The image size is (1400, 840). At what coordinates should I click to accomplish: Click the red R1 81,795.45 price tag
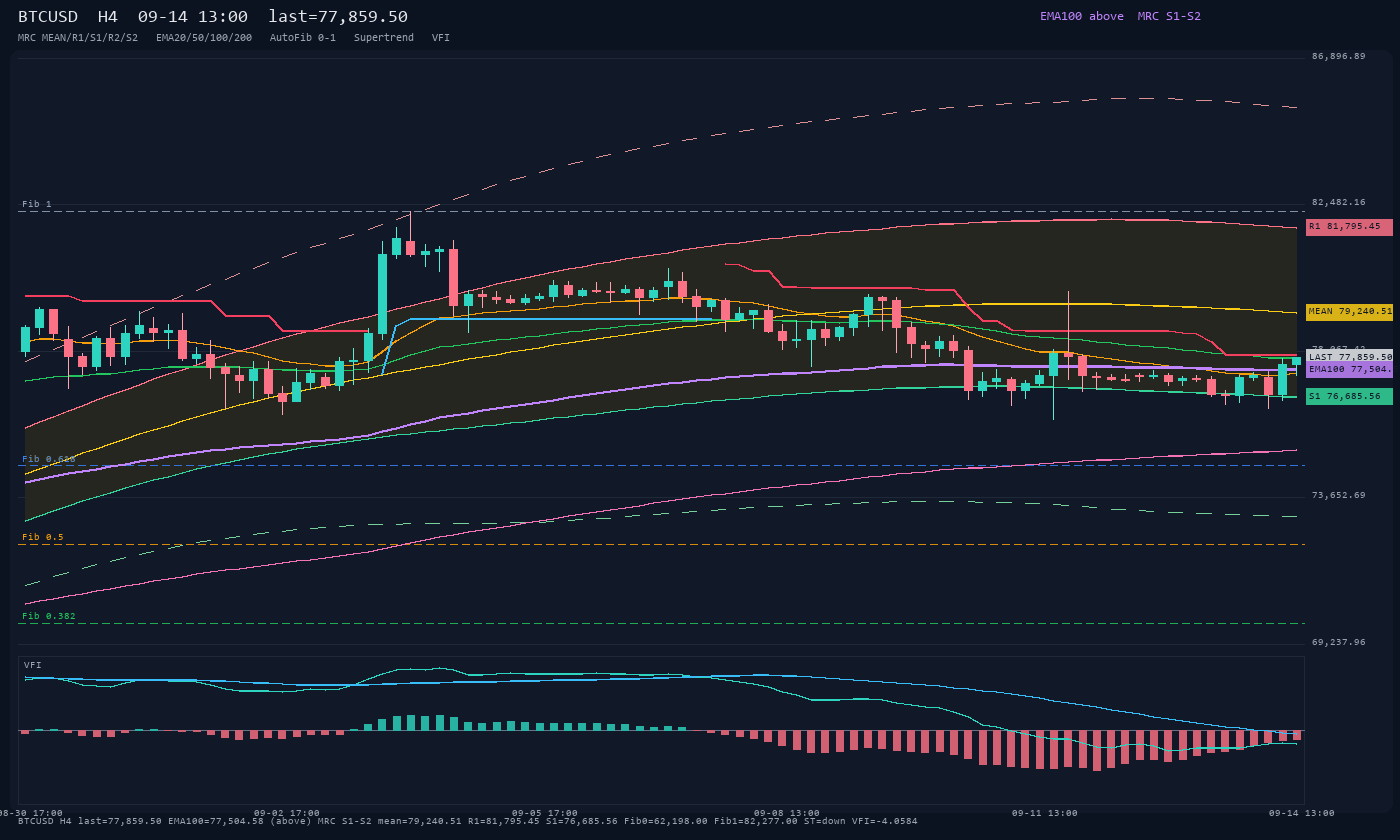coord(1349,227)
